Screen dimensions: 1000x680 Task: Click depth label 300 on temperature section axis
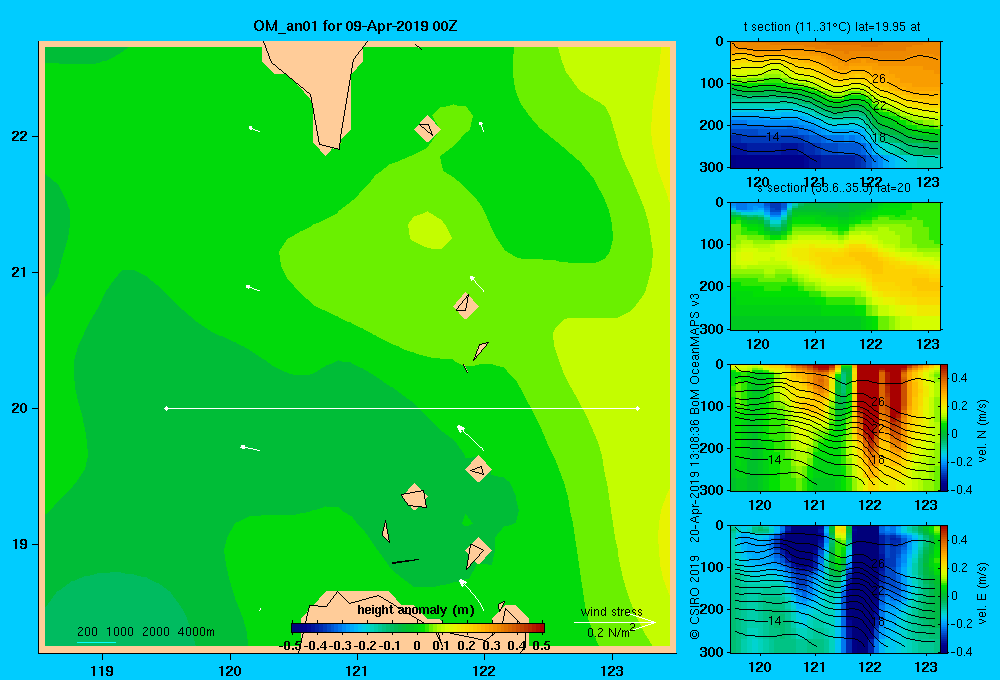(x=712, y=167)
